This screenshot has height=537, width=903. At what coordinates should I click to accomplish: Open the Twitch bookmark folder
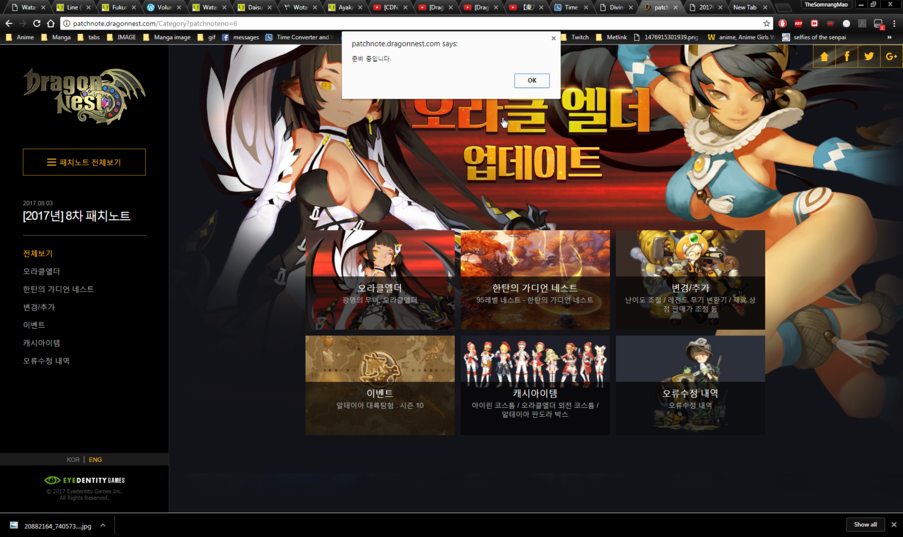575,37
